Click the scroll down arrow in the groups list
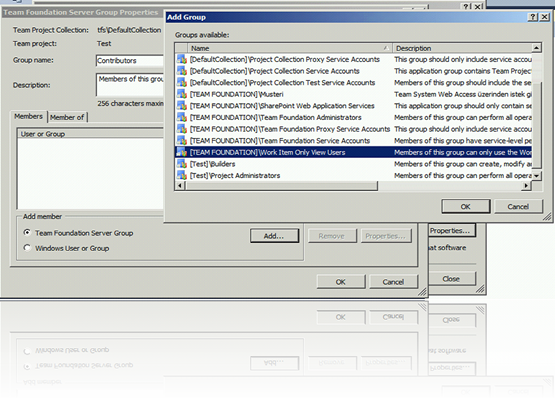 (x=537, y=176)
